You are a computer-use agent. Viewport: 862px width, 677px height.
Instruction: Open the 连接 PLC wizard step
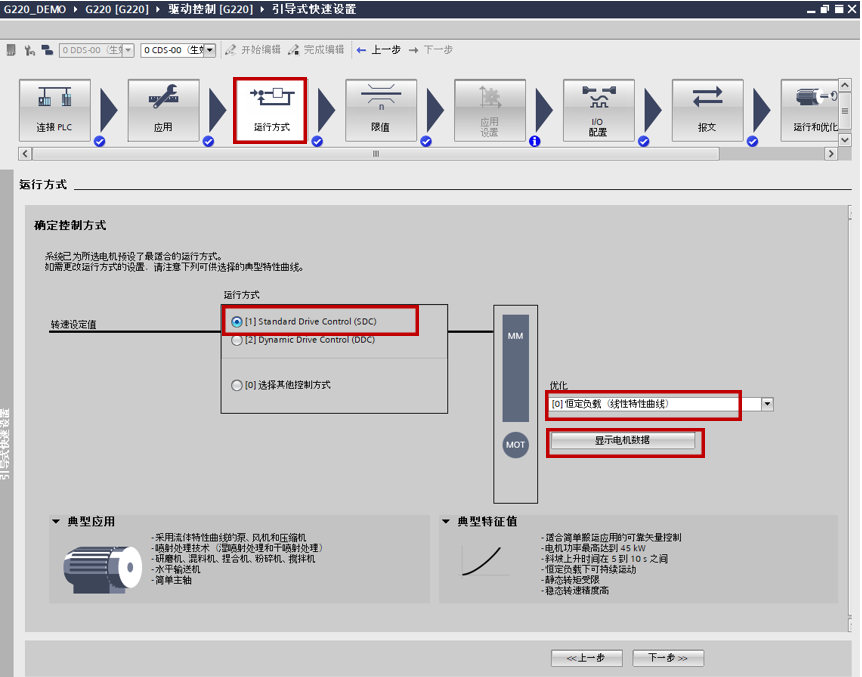click(x=55, y=110)
